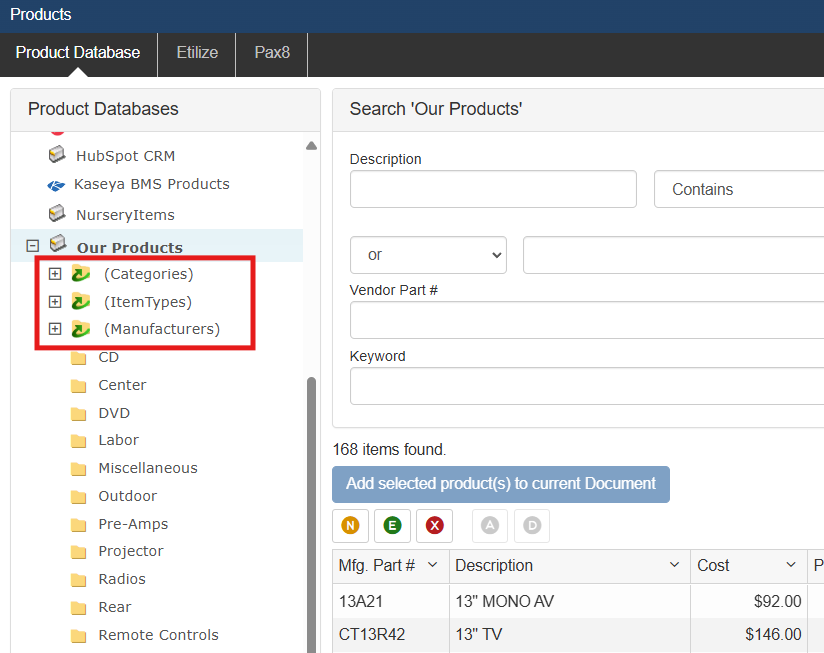Click the greyed-out A circle icon
Image resolution: width=824 pixels, height=653 pixels.
pyautogui.click(x=490, y=526)
